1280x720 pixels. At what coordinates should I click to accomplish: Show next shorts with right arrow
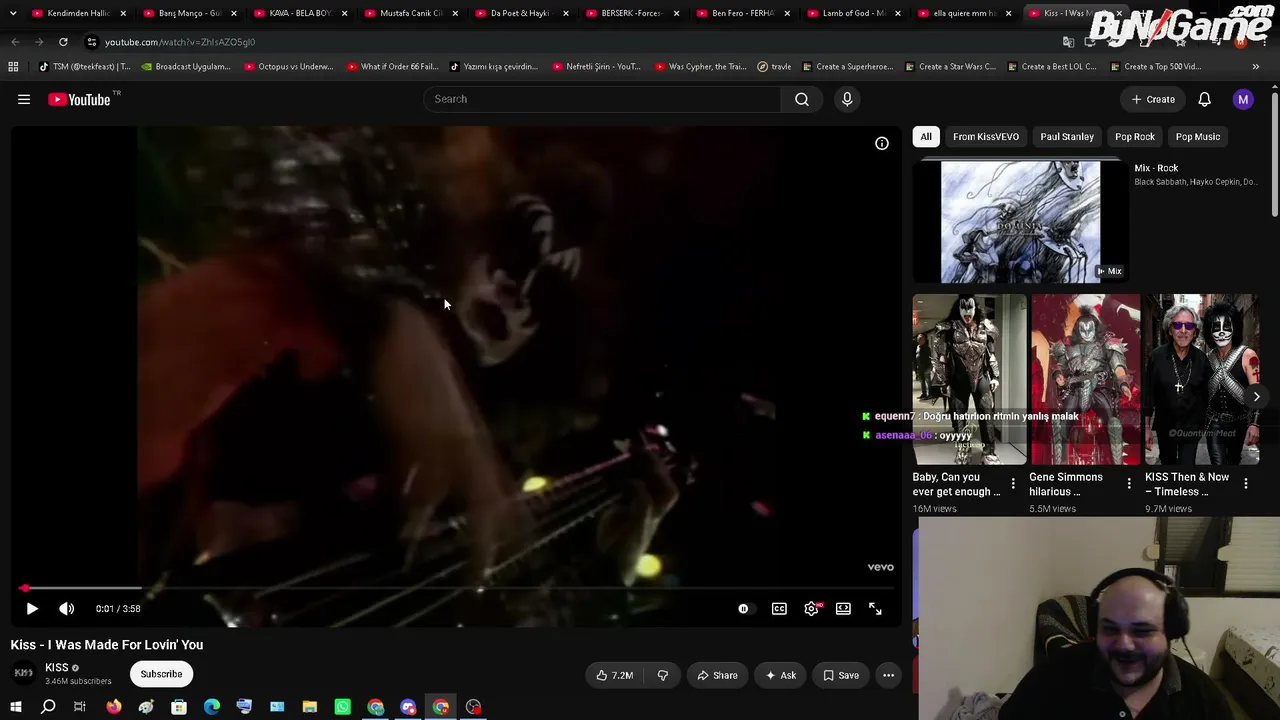coord(1256,397)
